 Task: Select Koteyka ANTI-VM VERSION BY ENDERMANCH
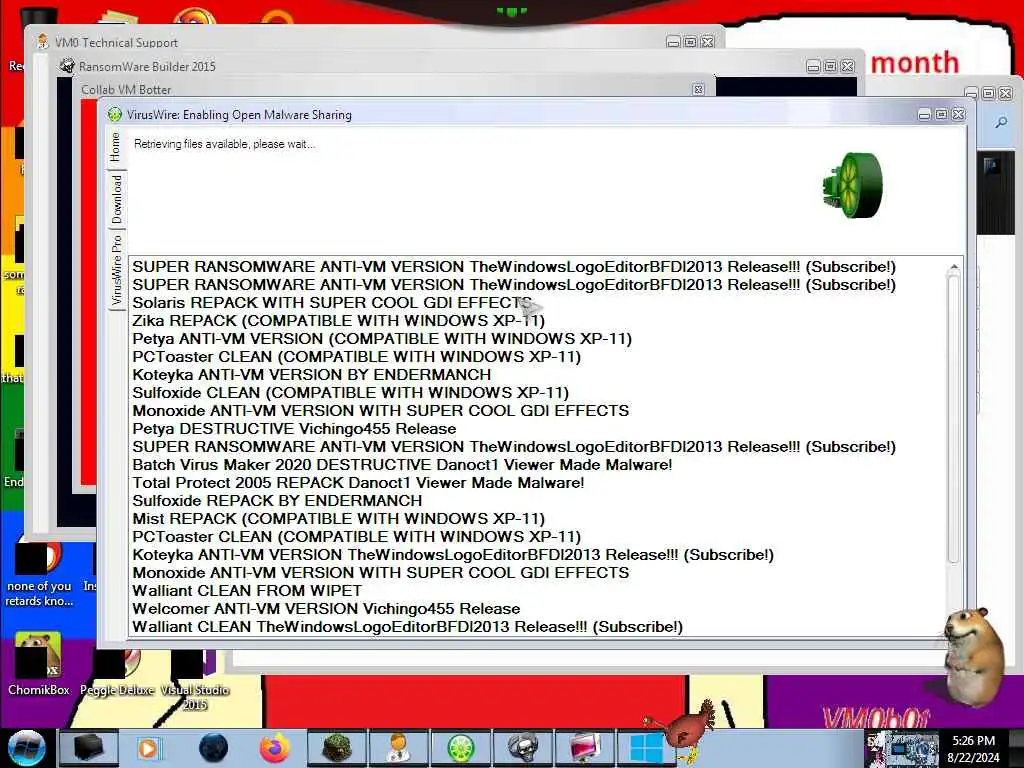(312, 374)
